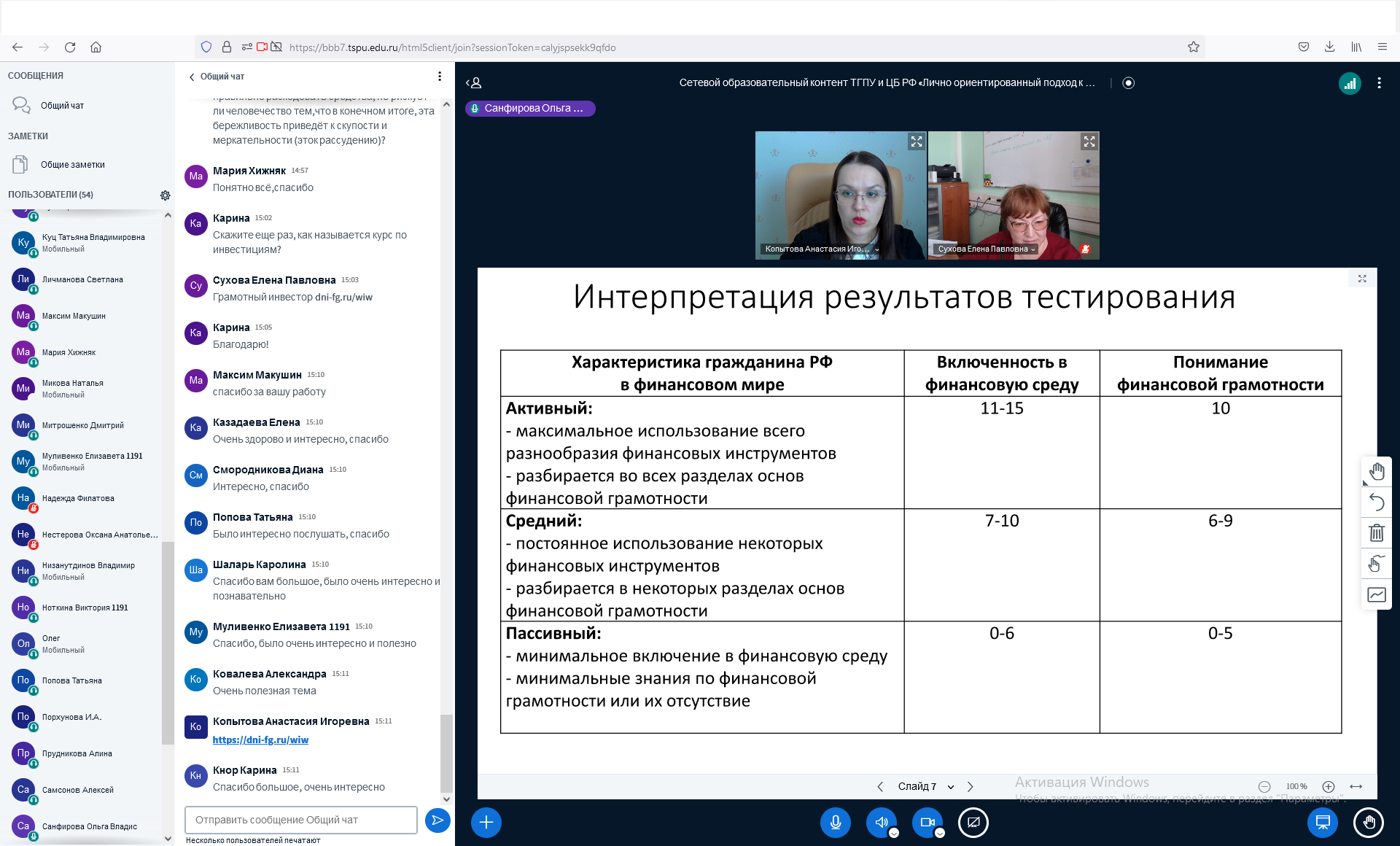Open connection status signal icon

pyautogui.click(x=1350, y=84)
